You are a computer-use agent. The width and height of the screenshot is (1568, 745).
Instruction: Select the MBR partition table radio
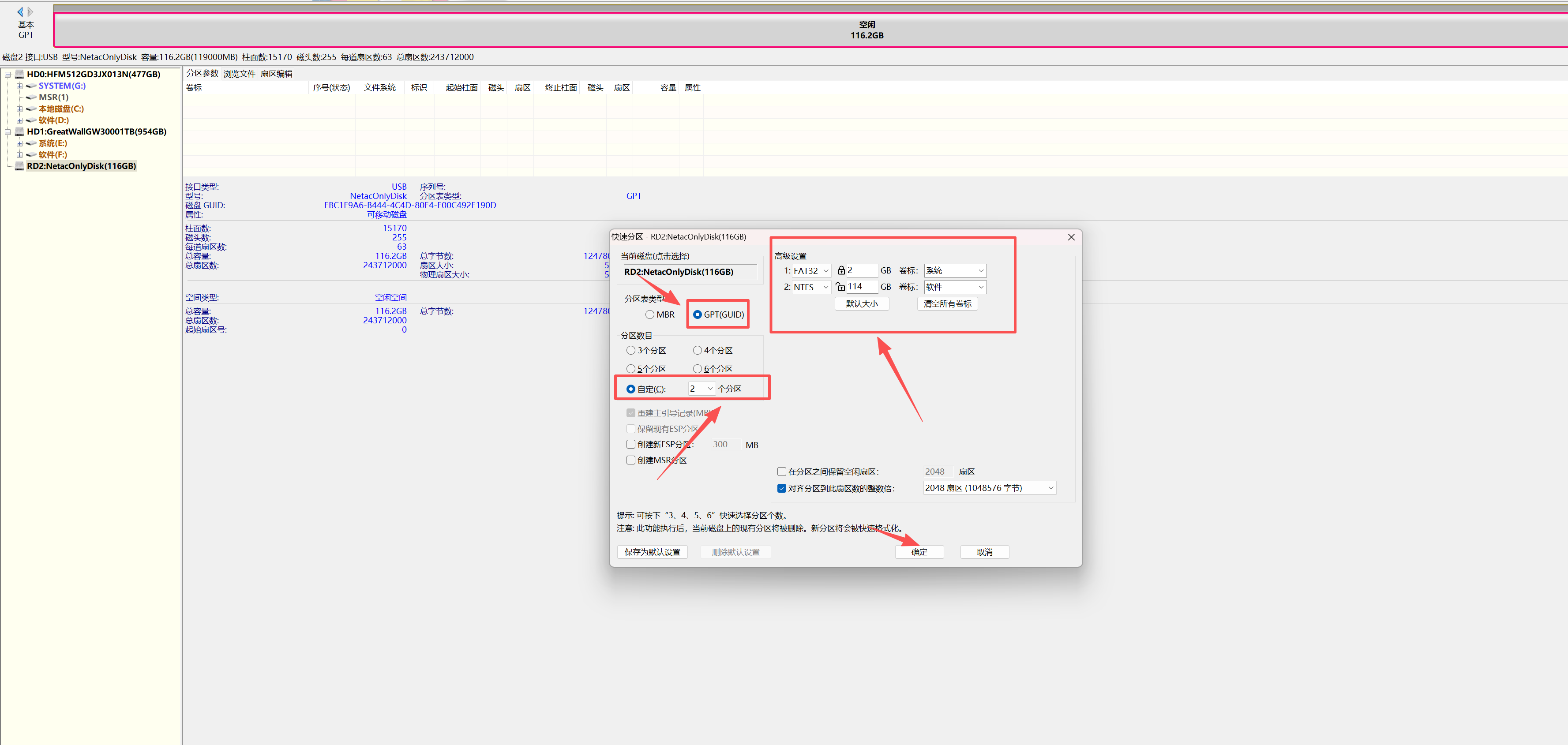pos(650,314)
